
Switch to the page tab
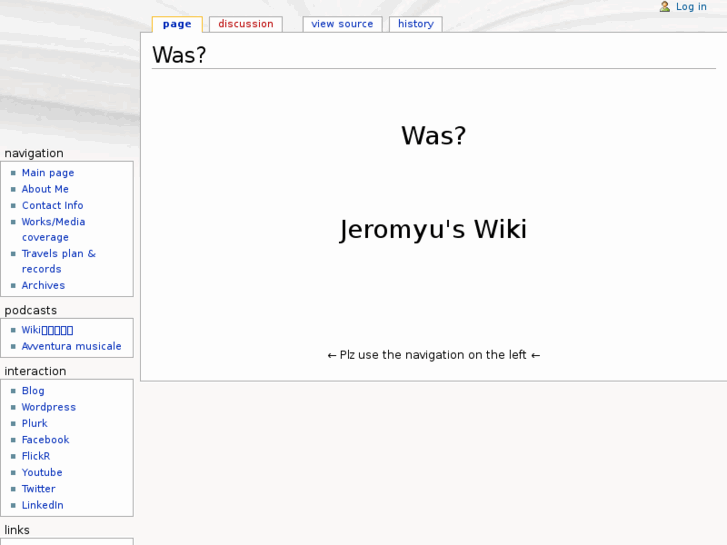coord(177,24)
